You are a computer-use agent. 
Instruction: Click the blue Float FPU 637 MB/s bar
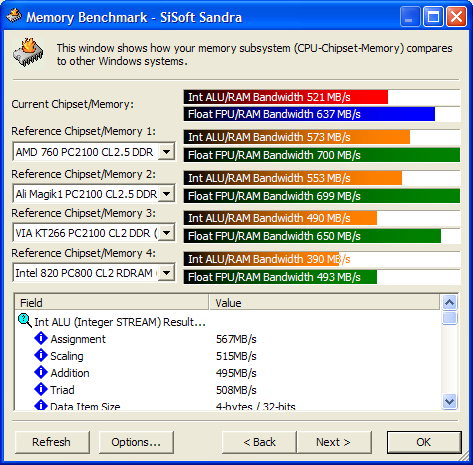(309, 114)
